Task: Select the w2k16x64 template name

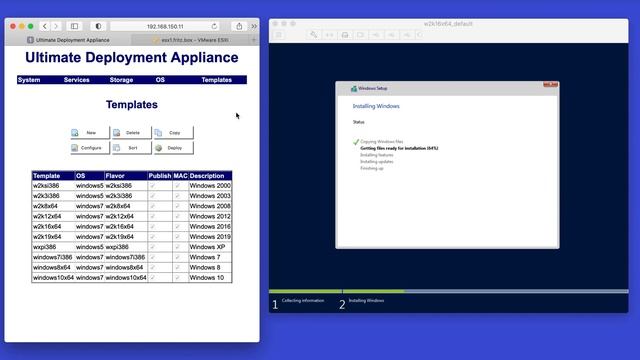Action: [x=47, y=227]
